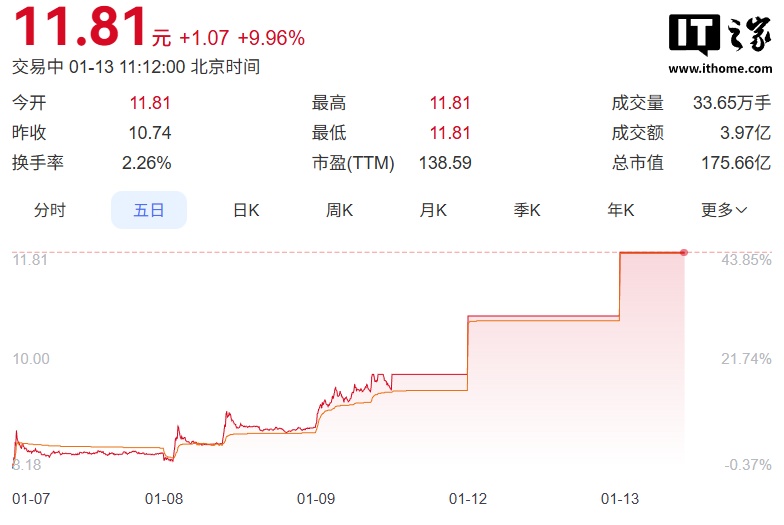Switch to the 日K chart tab
This screenshot has height=525, width=784.
(246, 210)
